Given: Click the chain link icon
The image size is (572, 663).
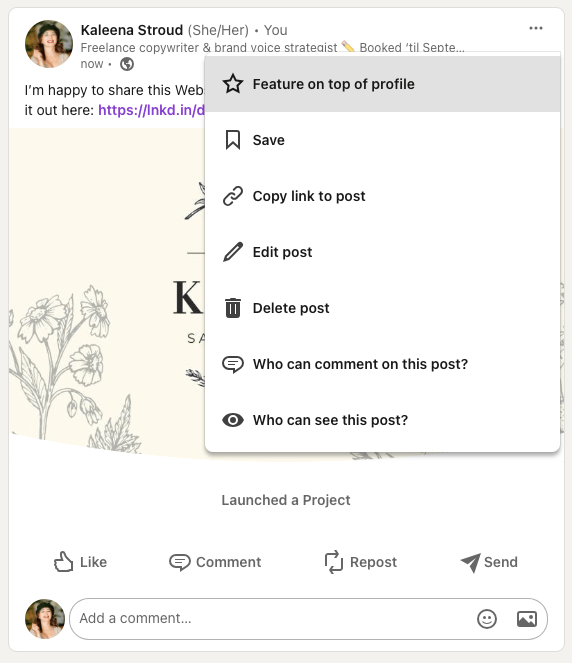Looking at the screenshot, I should click(233, 196).
